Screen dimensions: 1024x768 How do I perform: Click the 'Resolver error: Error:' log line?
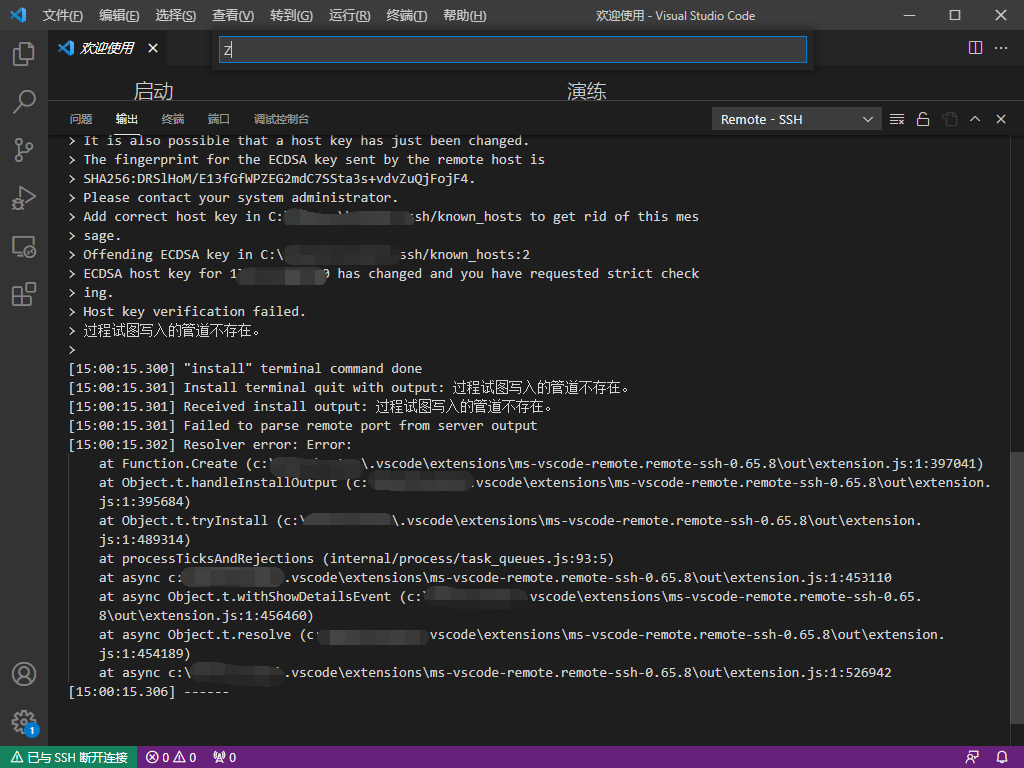(x=210, y=444)
